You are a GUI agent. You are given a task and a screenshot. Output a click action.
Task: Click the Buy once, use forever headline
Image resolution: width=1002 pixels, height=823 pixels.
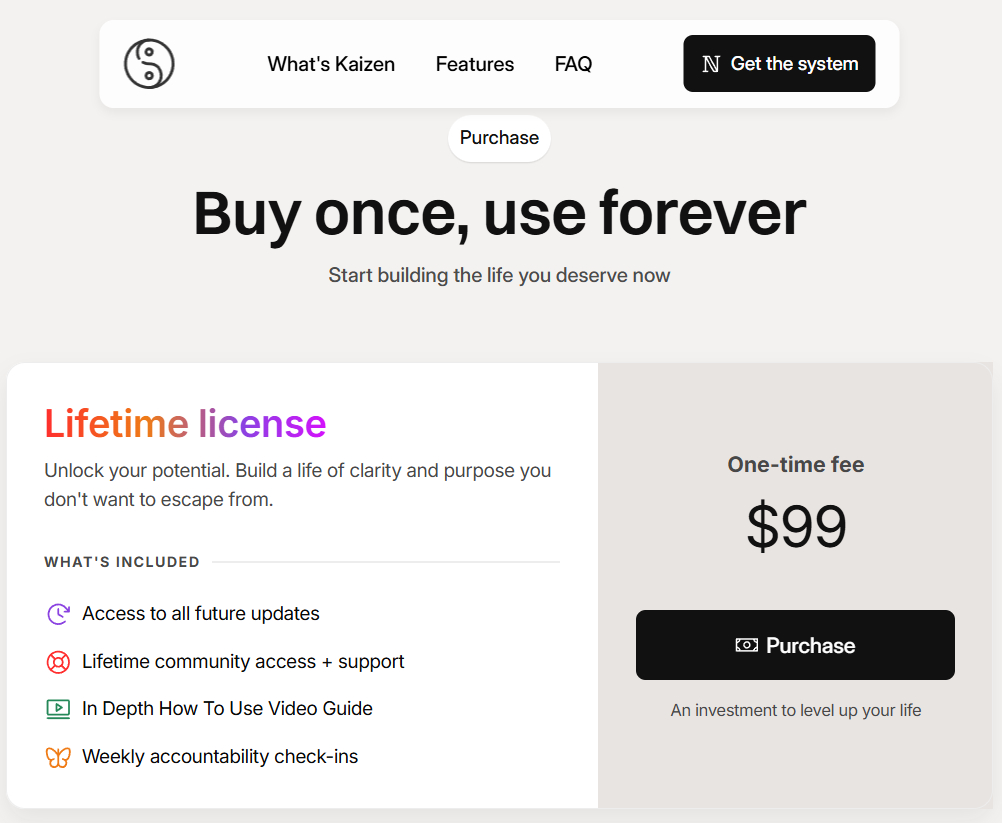499,213
